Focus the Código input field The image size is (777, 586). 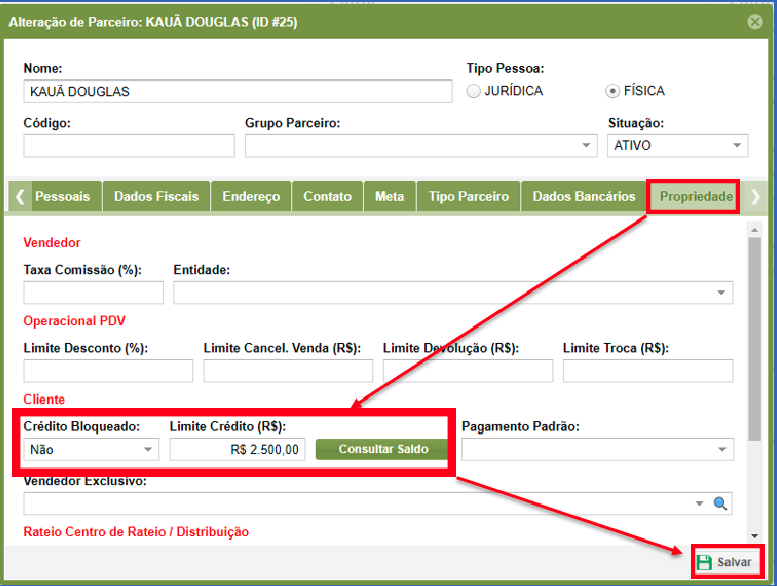click(x=129, y=146)
